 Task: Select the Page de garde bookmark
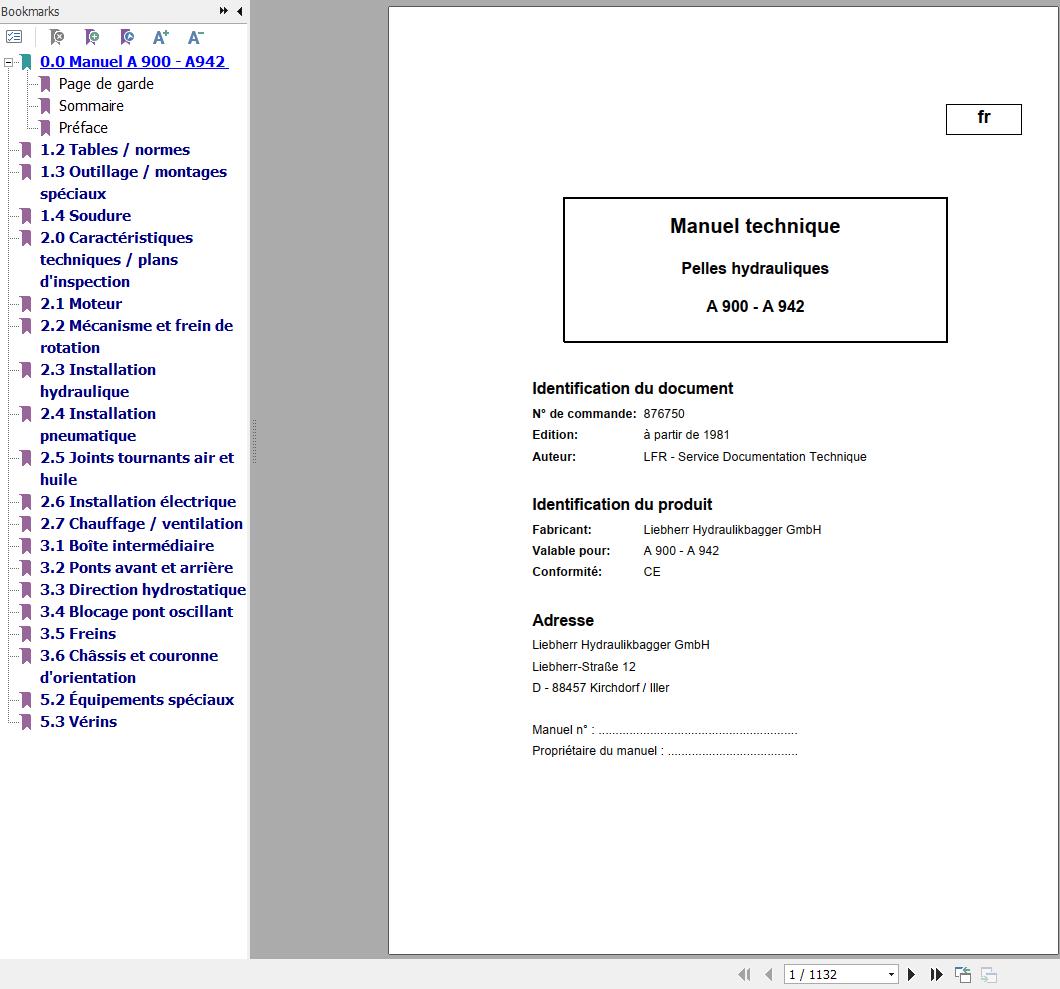[x=106, y=84]
